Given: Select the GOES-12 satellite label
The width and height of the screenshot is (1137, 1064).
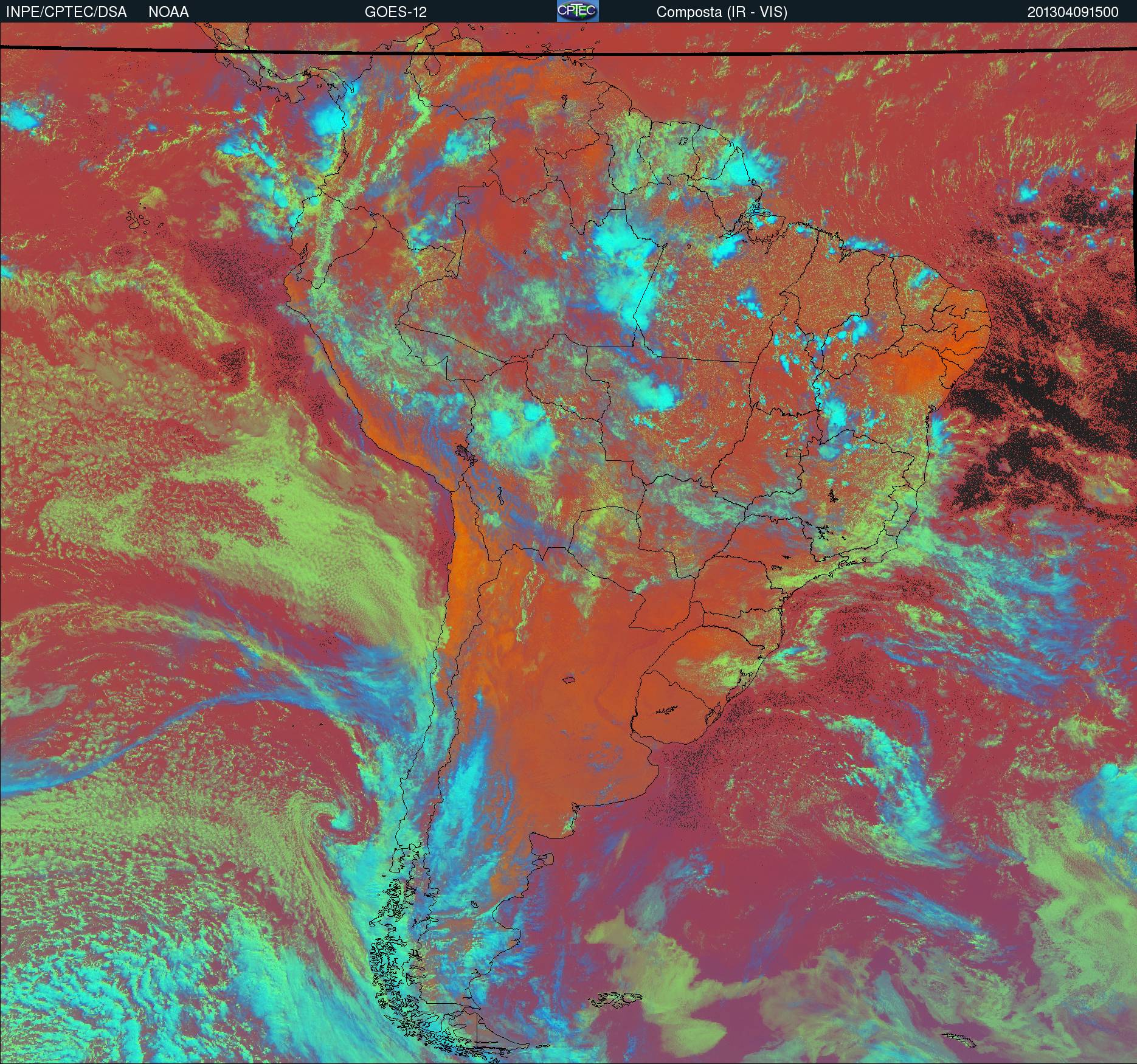Looking at the screenshot, I should [x=396, y=12].
